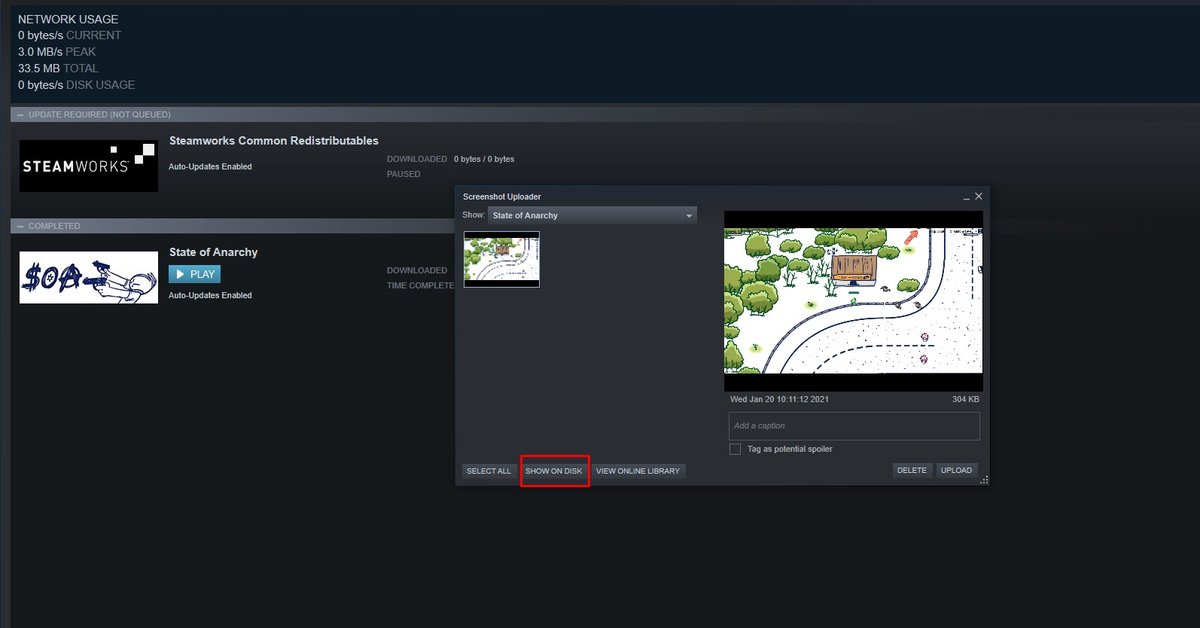Click the 0 bytes/s DISK USAGE text
The image size is (1200, 628).
click(x=76, y=85)
